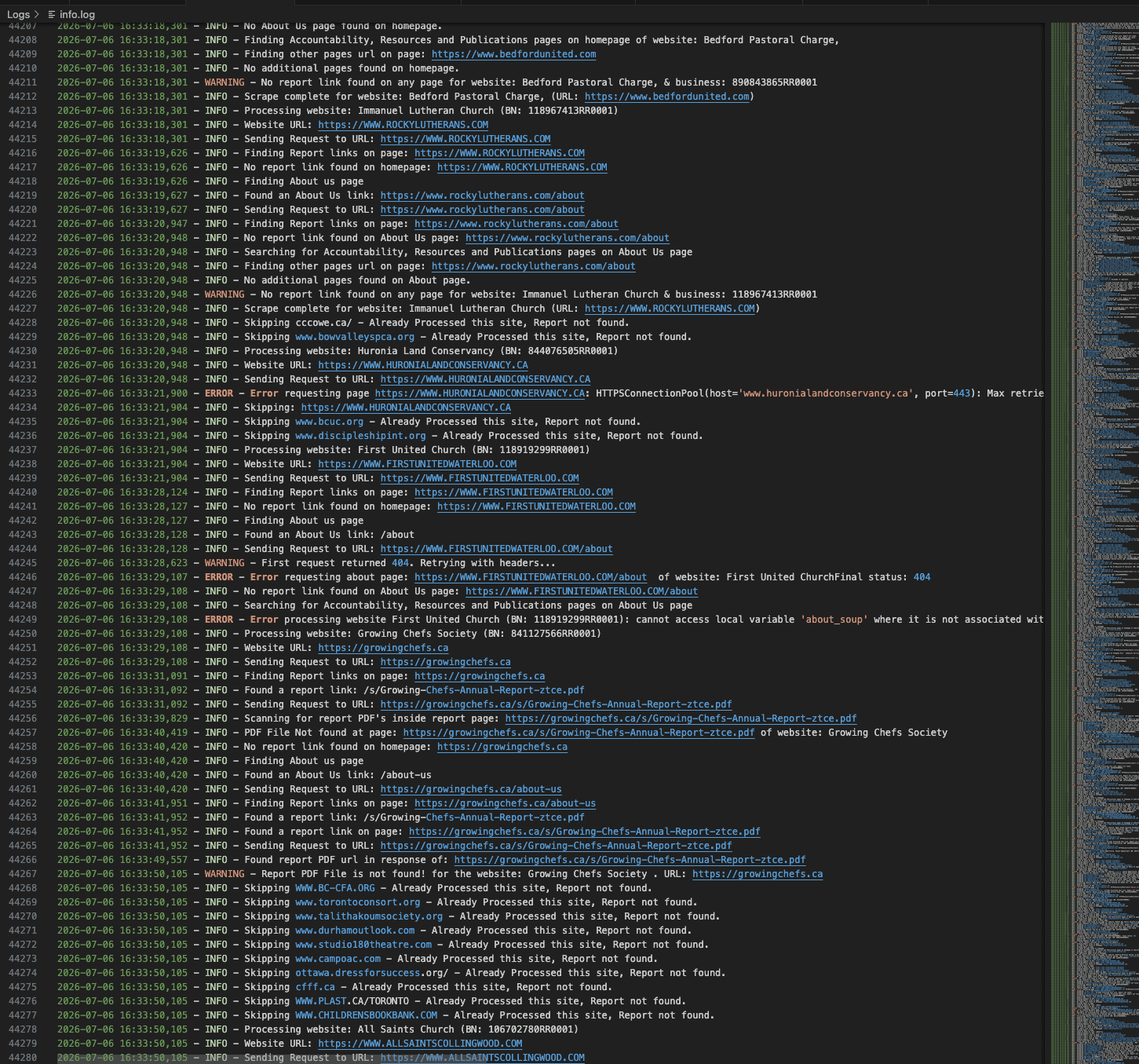Click www.bowvalleyspca.org on line 44229
The width and height of the screenshot is (1139, 1064).
(355, 337)
